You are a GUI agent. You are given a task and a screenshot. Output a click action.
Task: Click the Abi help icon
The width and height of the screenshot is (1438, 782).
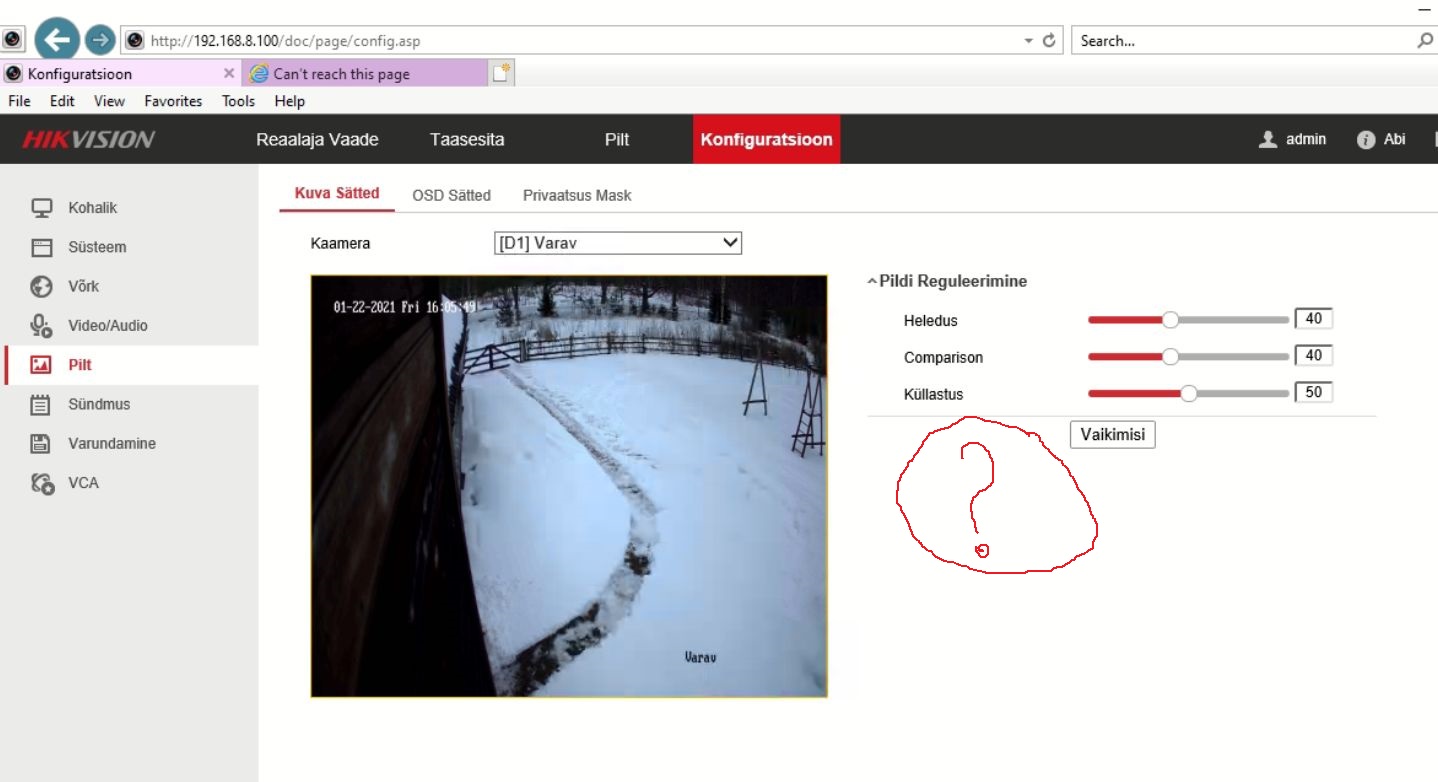[1366, 140]
